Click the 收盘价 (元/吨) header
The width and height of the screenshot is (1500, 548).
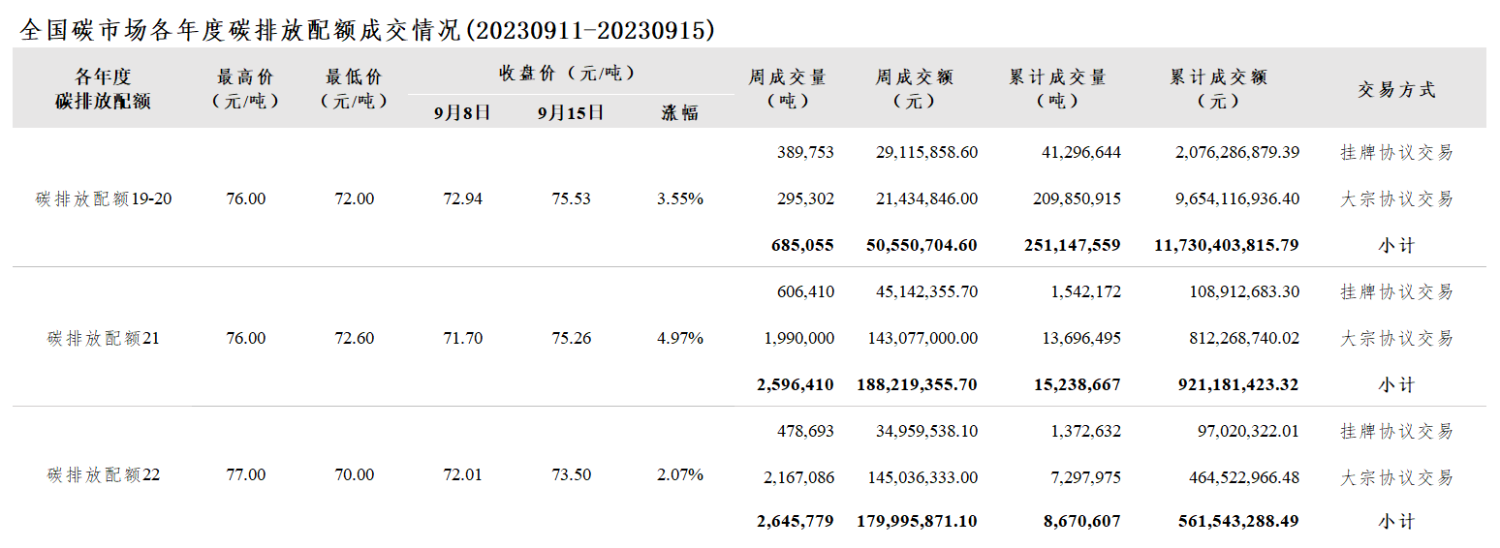coord(567,73)
